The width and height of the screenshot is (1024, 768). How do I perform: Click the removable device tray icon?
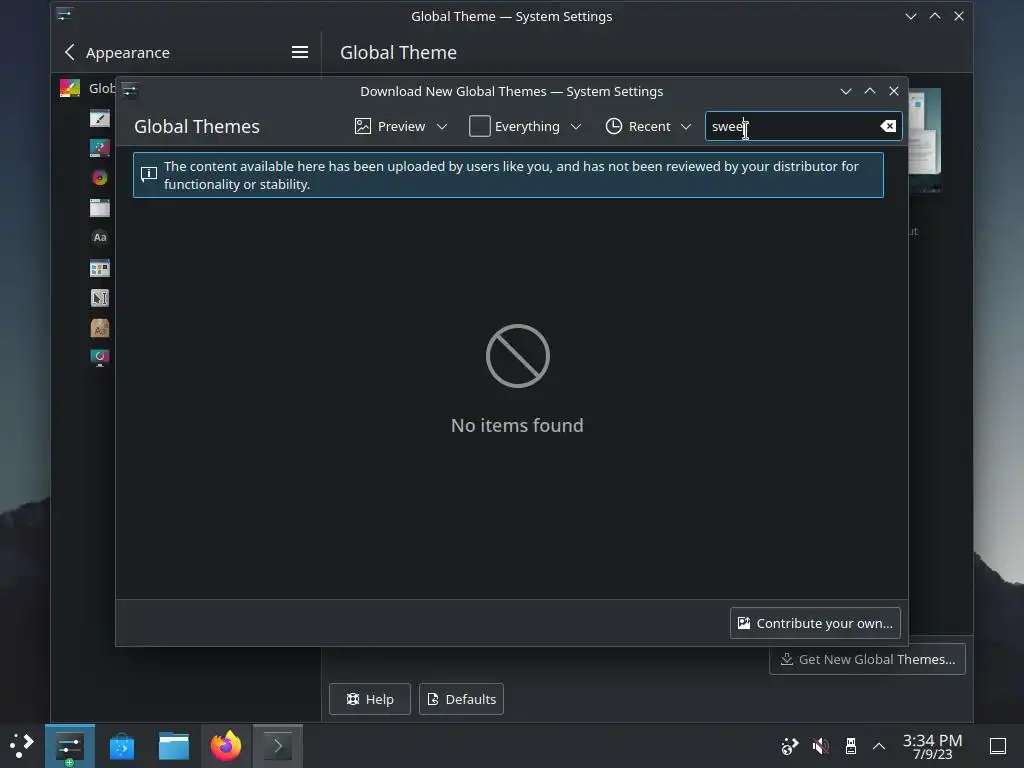(x=850, y=746)
